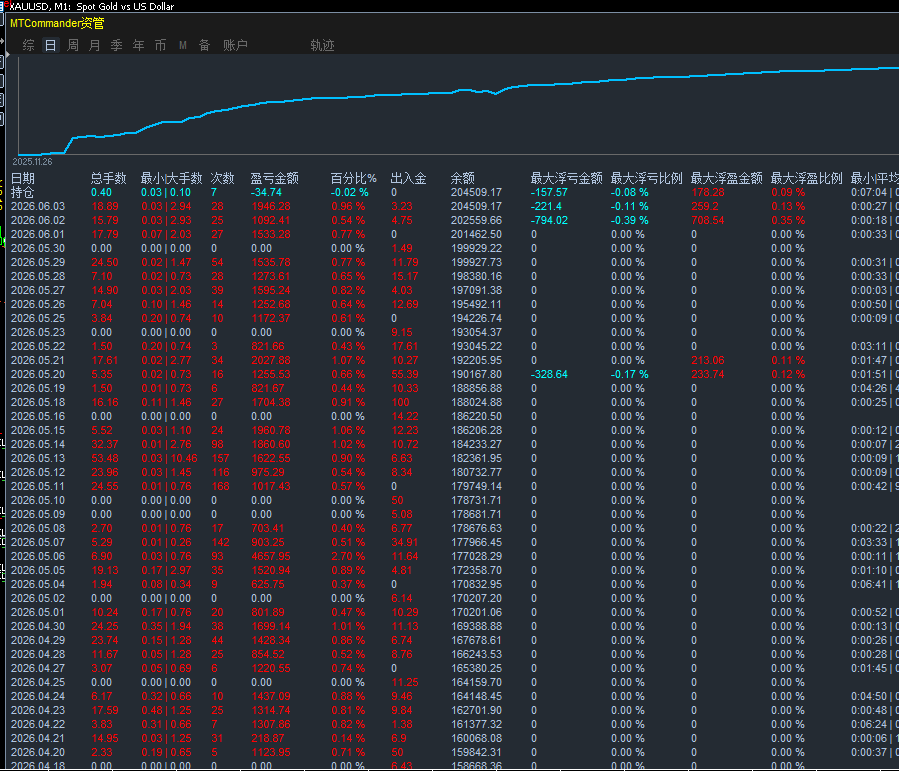Click the 159842.31 balance value
This screenshot has width=899, height=771.
pyautogui.click(x=476, y=753)
